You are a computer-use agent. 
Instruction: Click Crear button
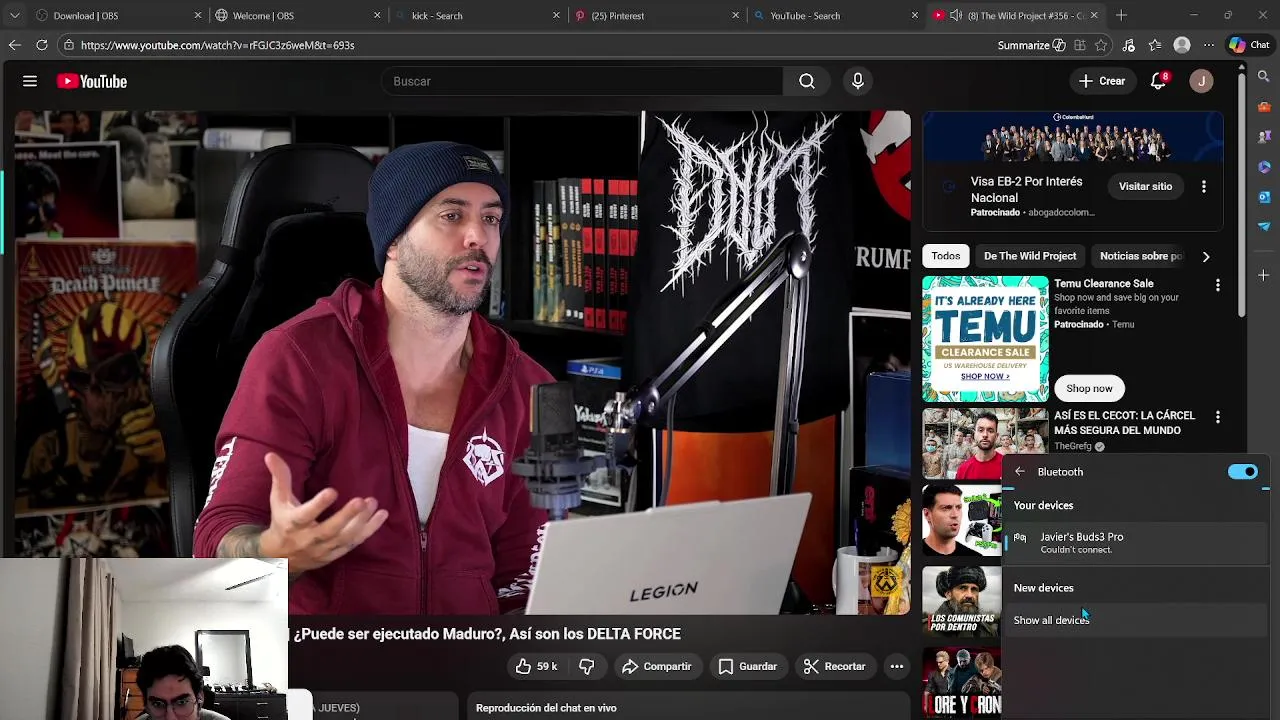pos(1102,81)
